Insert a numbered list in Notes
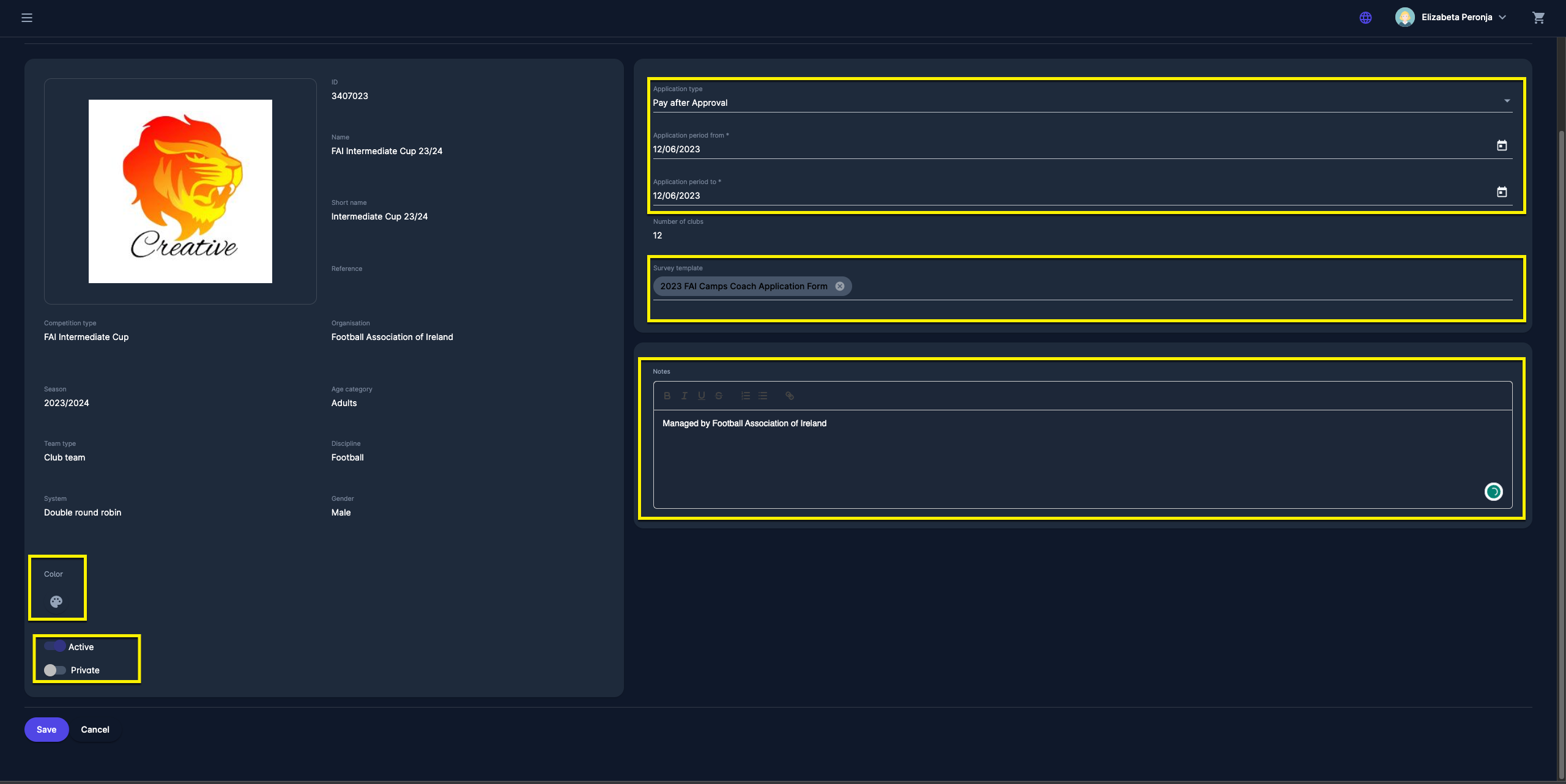This screenshot has width=1566, height=784. click(745, 396)
